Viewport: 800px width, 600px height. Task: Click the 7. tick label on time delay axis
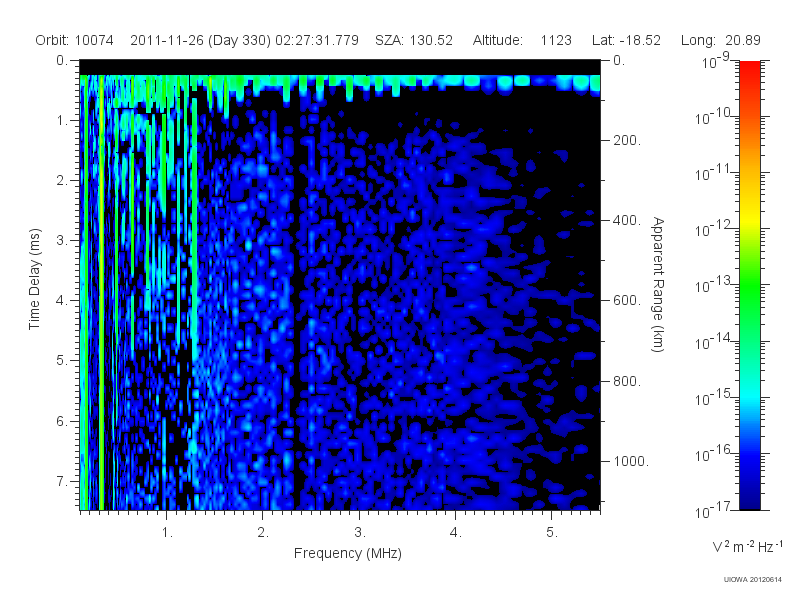[x=62, y=481]
